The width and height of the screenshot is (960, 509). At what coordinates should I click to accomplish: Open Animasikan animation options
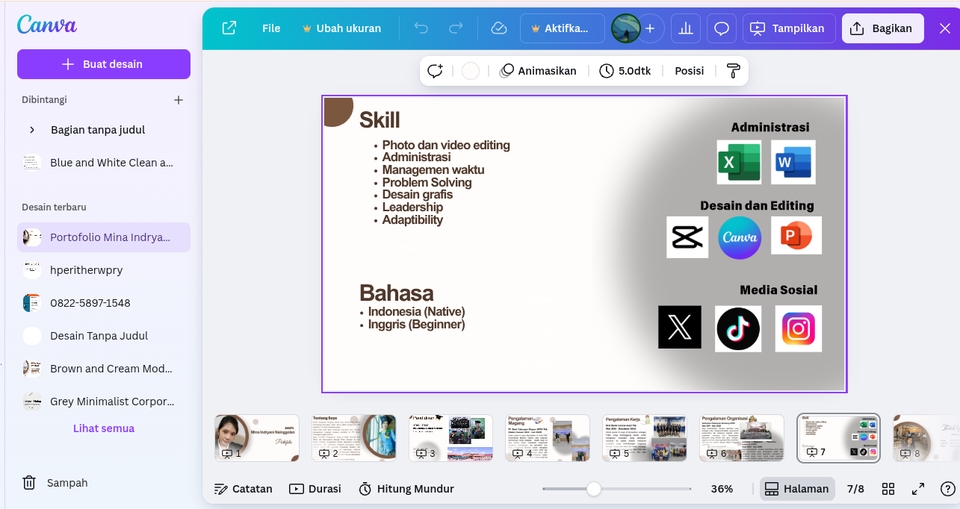click(x=538, y=71)
